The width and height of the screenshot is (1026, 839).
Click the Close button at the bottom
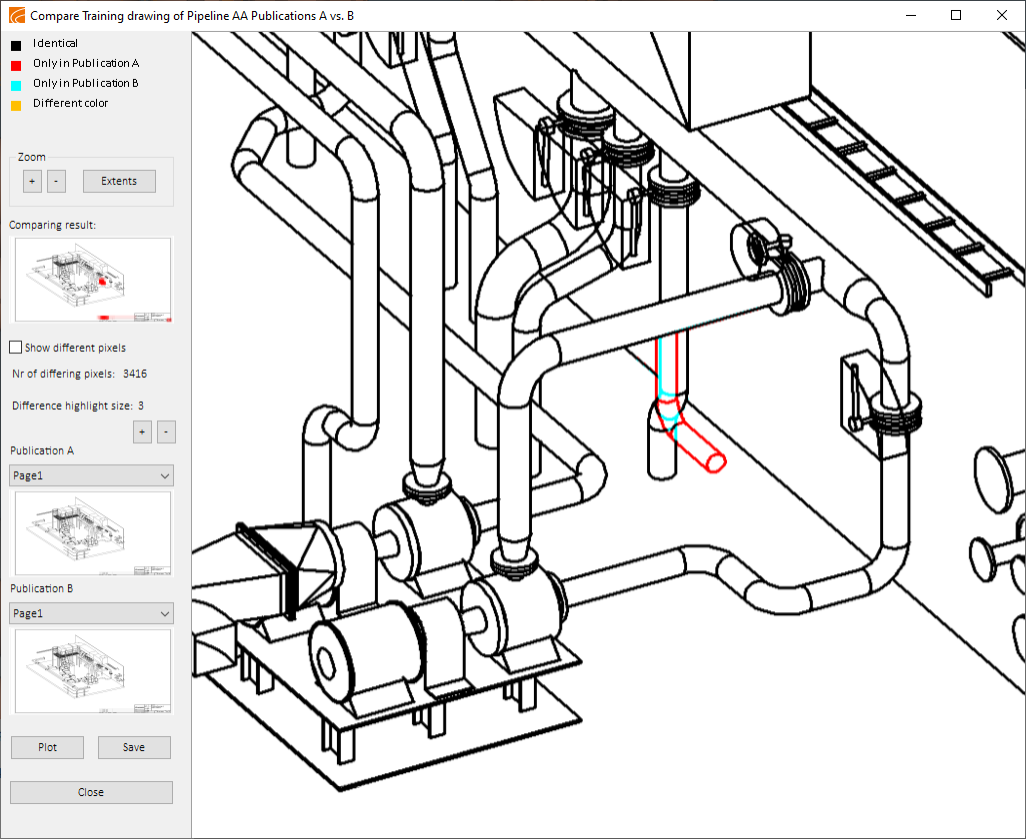pyautogui.click(x=91, y=792)
